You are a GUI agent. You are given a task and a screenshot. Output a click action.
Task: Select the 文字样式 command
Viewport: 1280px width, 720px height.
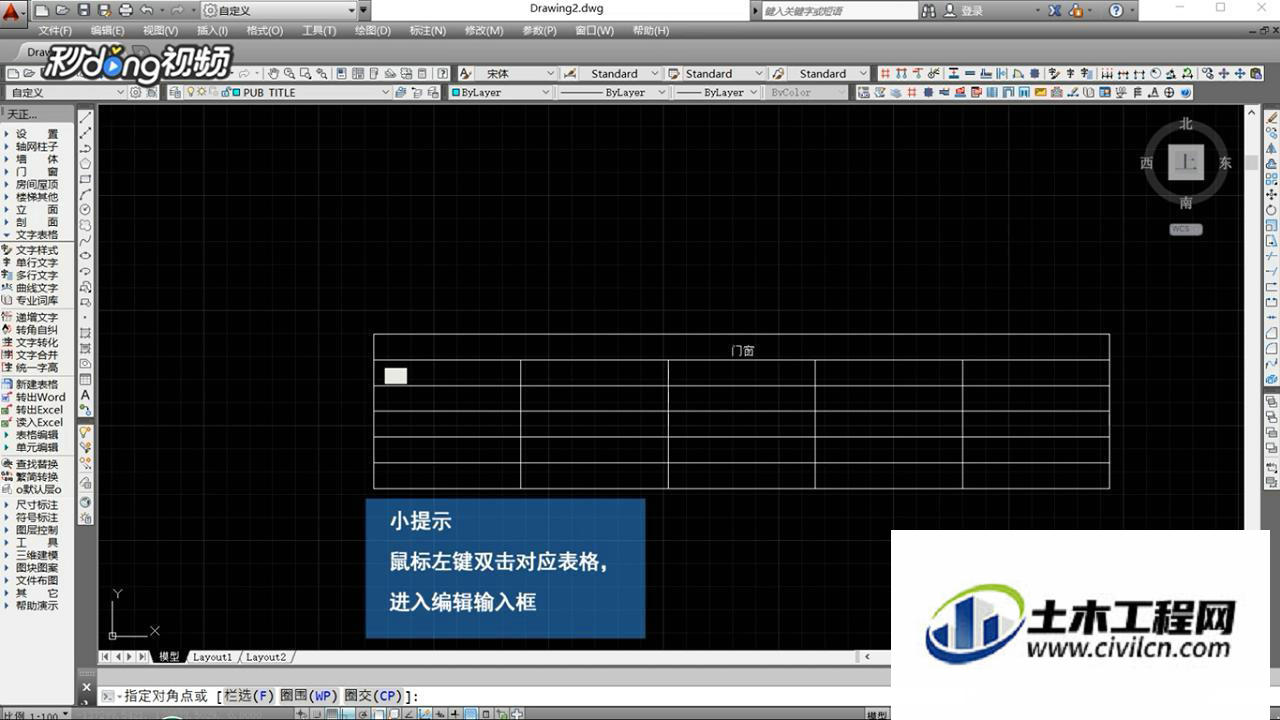(30, 250)
